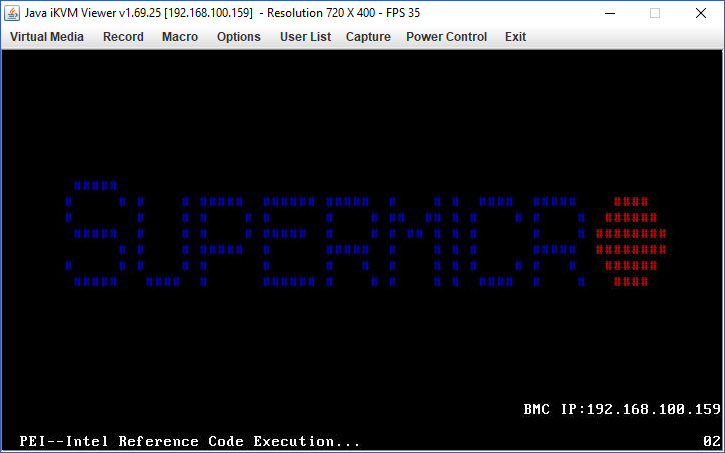This screenshot has width=725, height=453.
Task: Open the User List menu
Action: click(306, 37)
